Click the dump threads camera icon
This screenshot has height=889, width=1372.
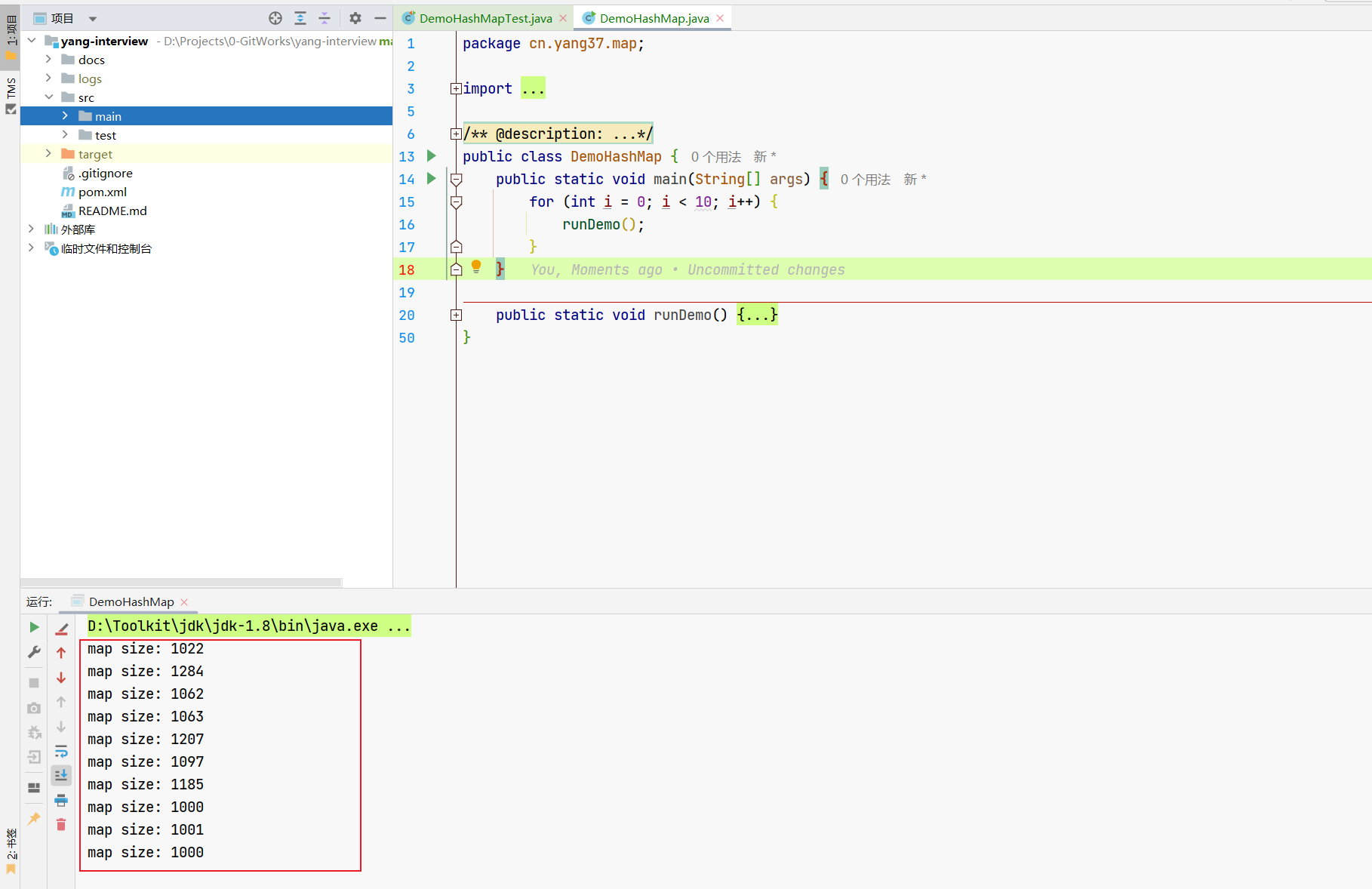[34, 708]
